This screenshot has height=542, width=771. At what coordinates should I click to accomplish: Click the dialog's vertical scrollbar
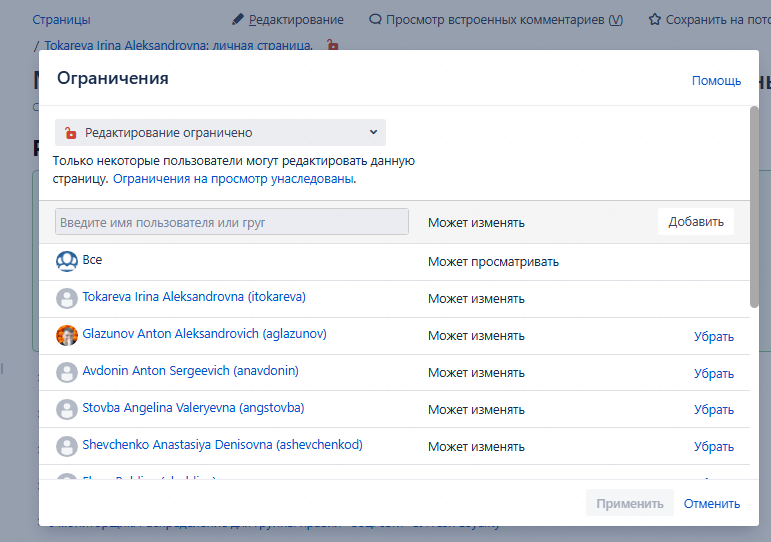(x=754, y=207)
